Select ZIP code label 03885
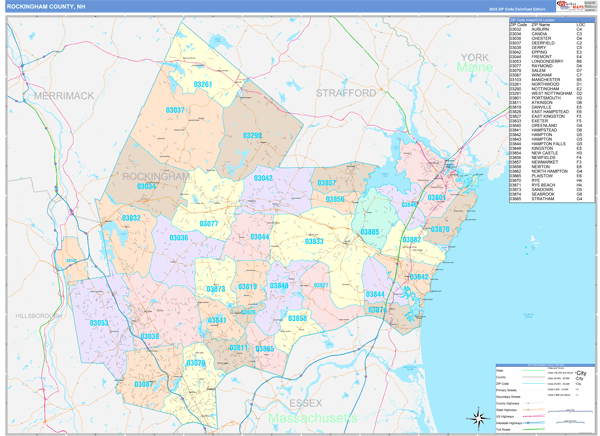 tap(370, 232)
